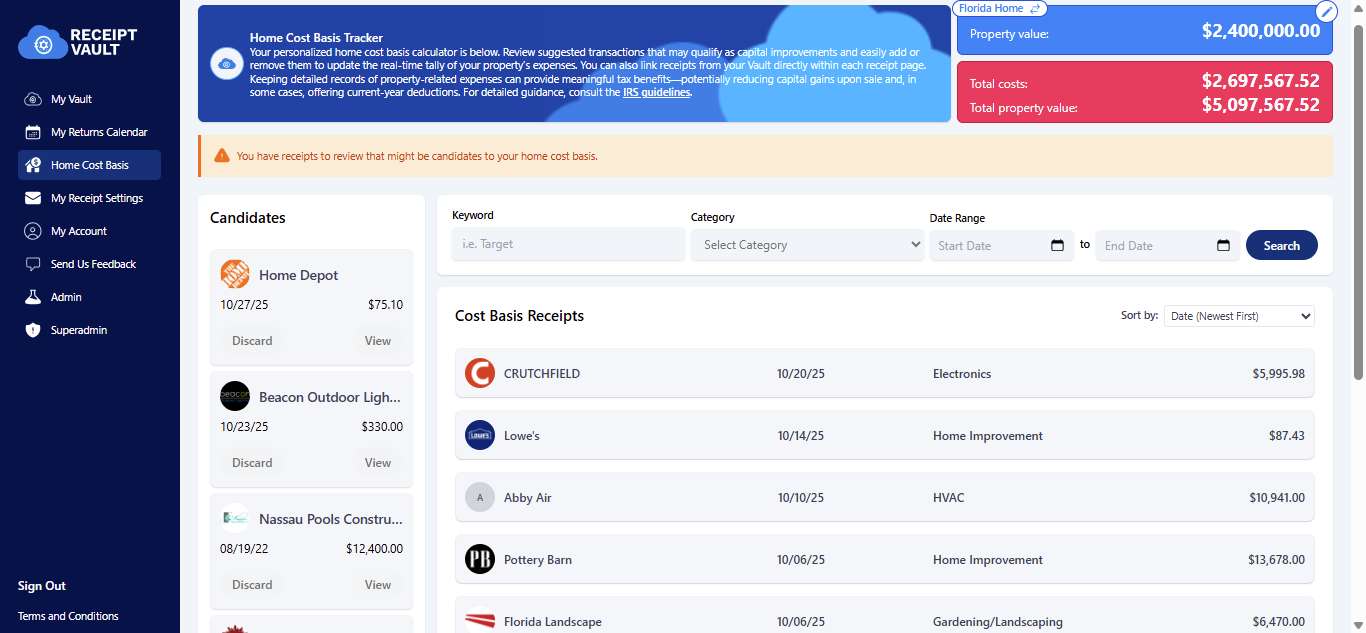
Task: Click the orange warning triangle icon
Action: point(222,156)
